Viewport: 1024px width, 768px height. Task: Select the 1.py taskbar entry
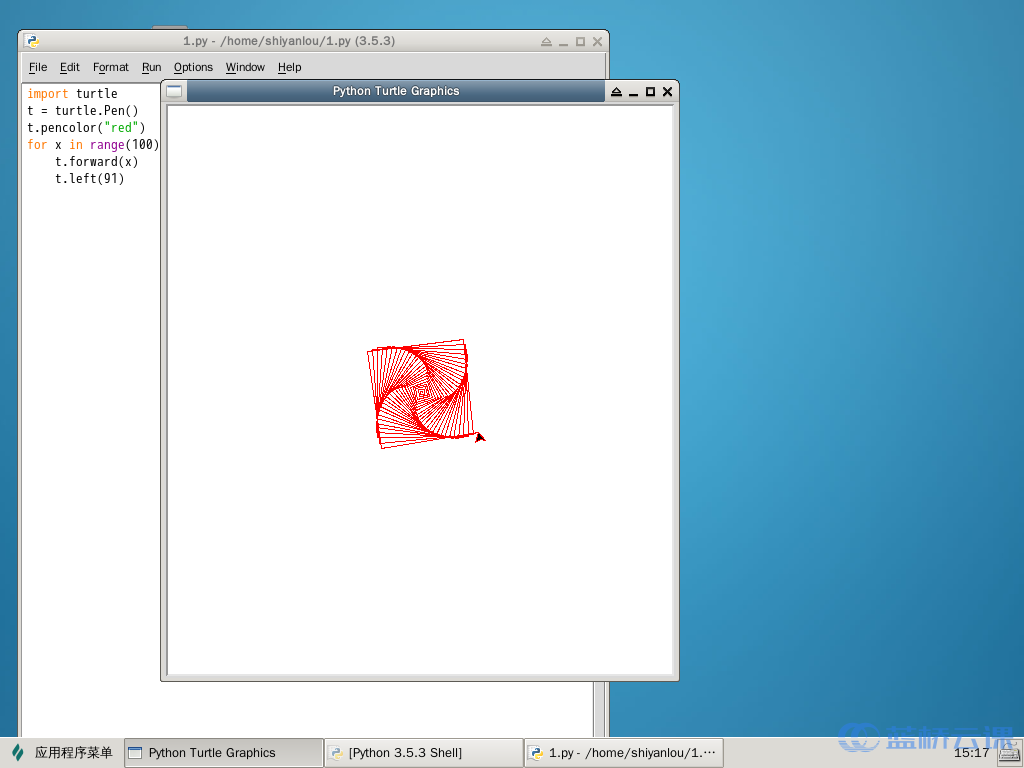click(x=623, y=753)
